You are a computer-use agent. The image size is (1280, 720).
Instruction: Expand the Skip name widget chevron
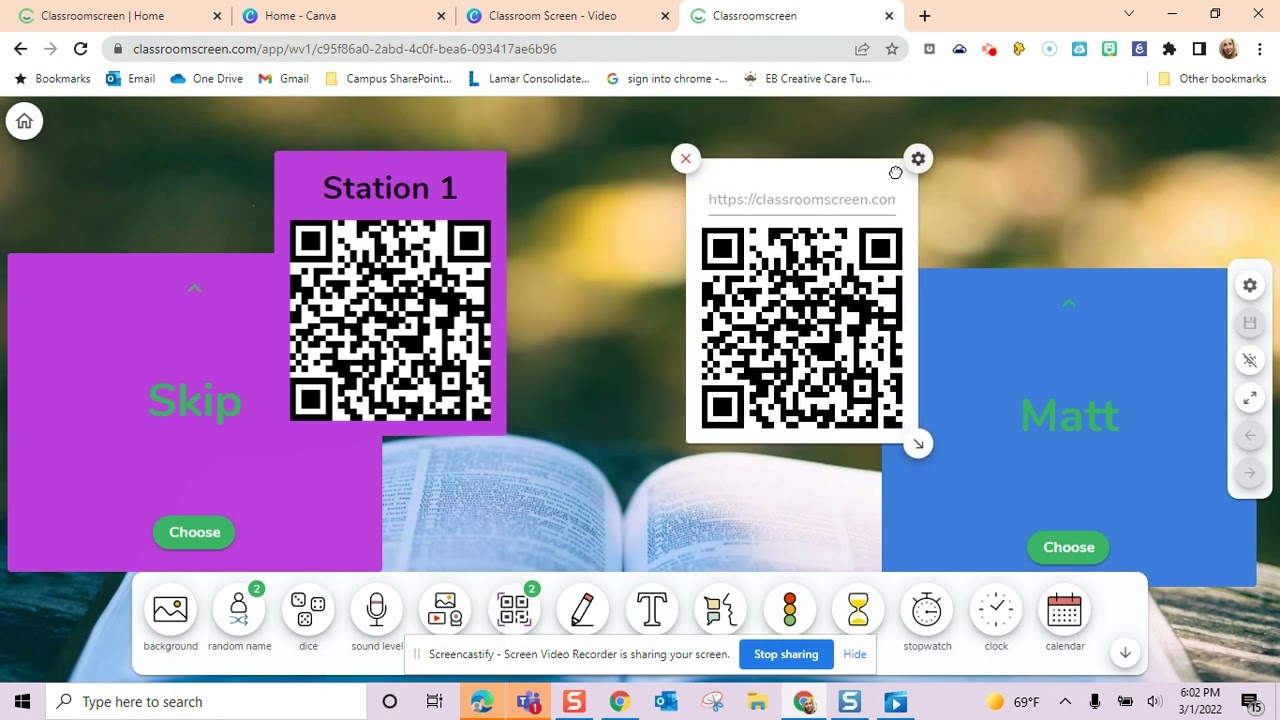pyautogui.click(x=195, y=289)
